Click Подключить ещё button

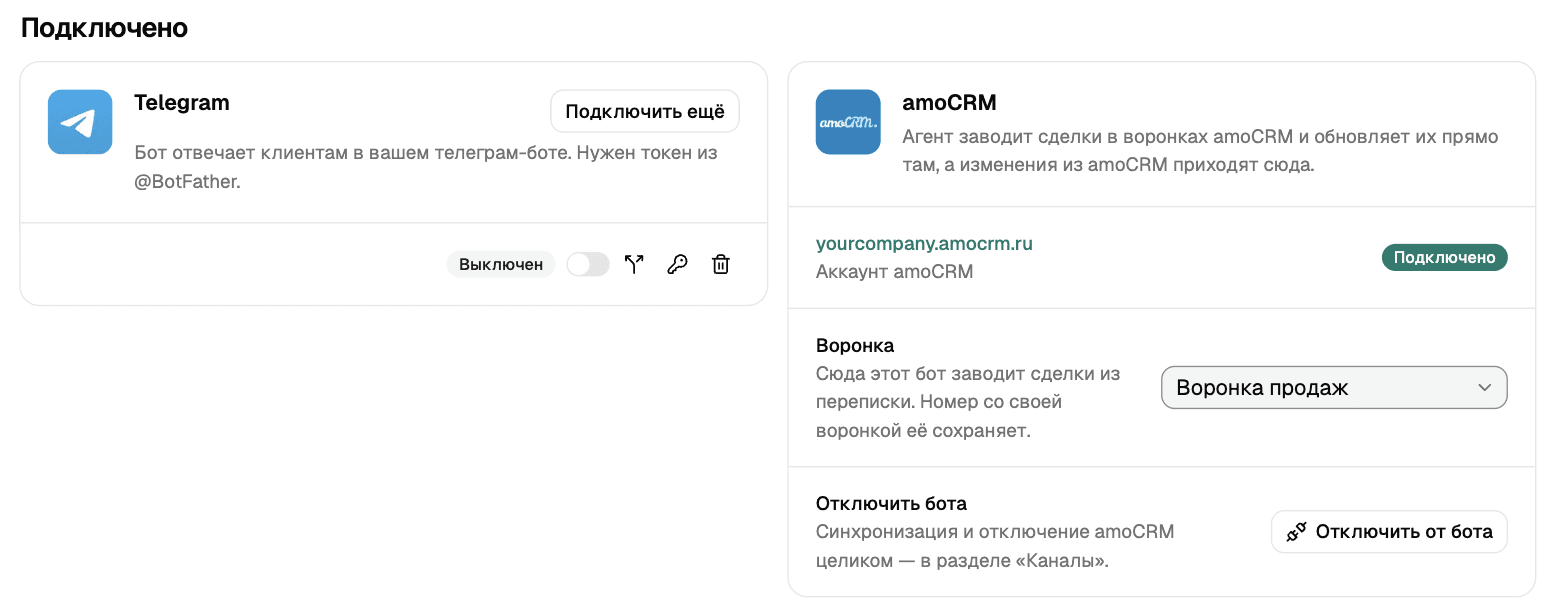(645, 111)
